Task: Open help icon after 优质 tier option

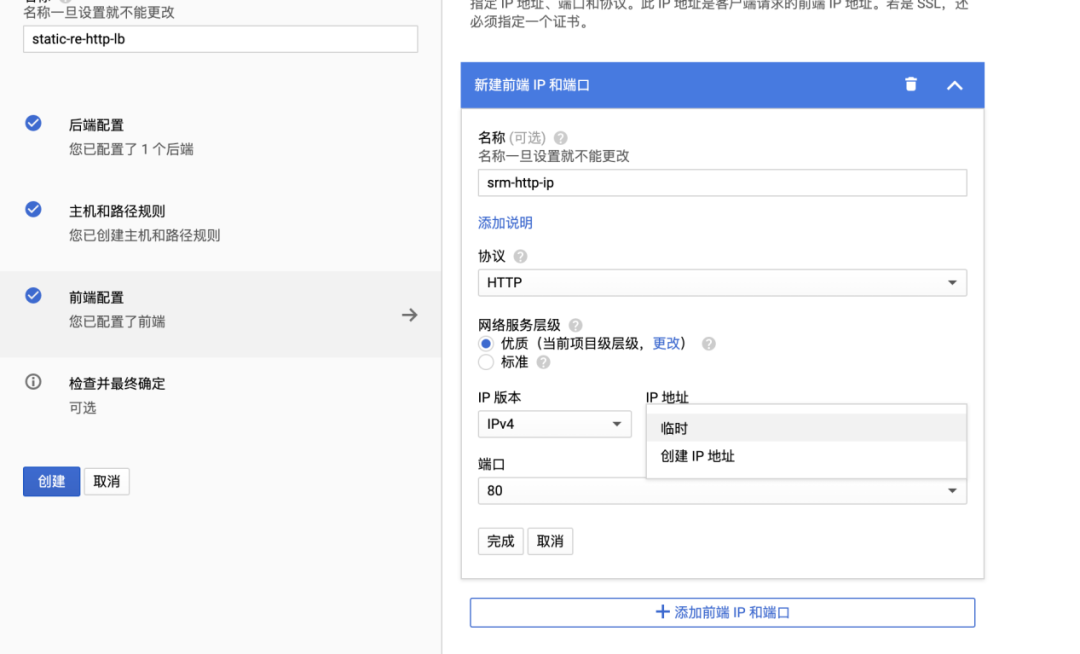Action: point(708,344)
